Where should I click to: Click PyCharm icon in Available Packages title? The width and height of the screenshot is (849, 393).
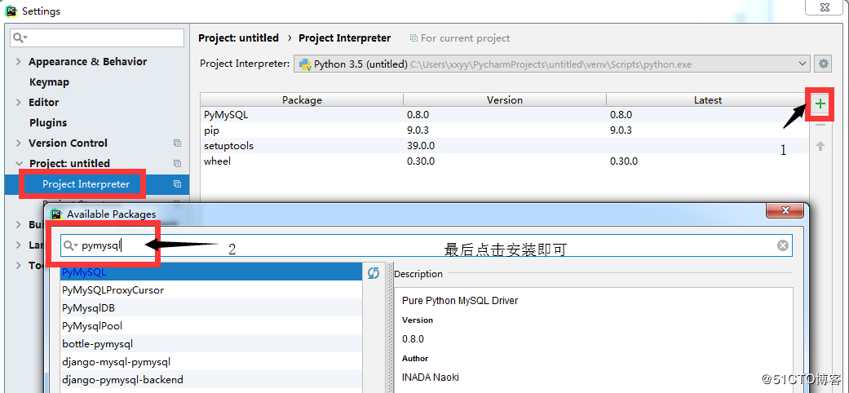click(x=56, y=214)
